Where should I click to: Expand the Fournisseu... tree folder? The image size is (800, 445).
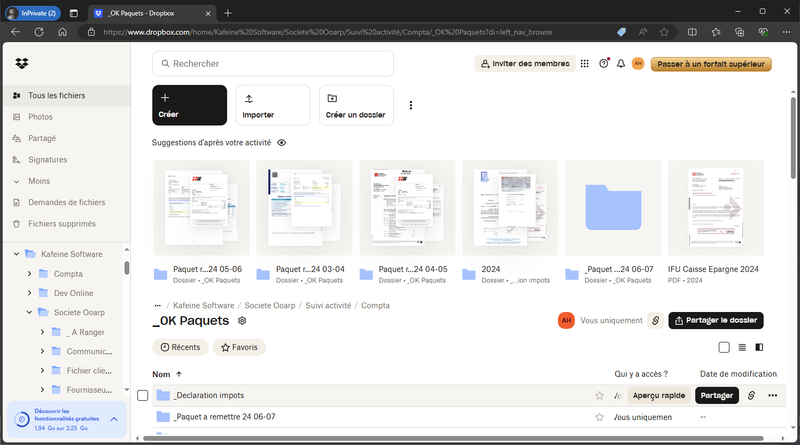pyautogui.click(x=42, y=390)
